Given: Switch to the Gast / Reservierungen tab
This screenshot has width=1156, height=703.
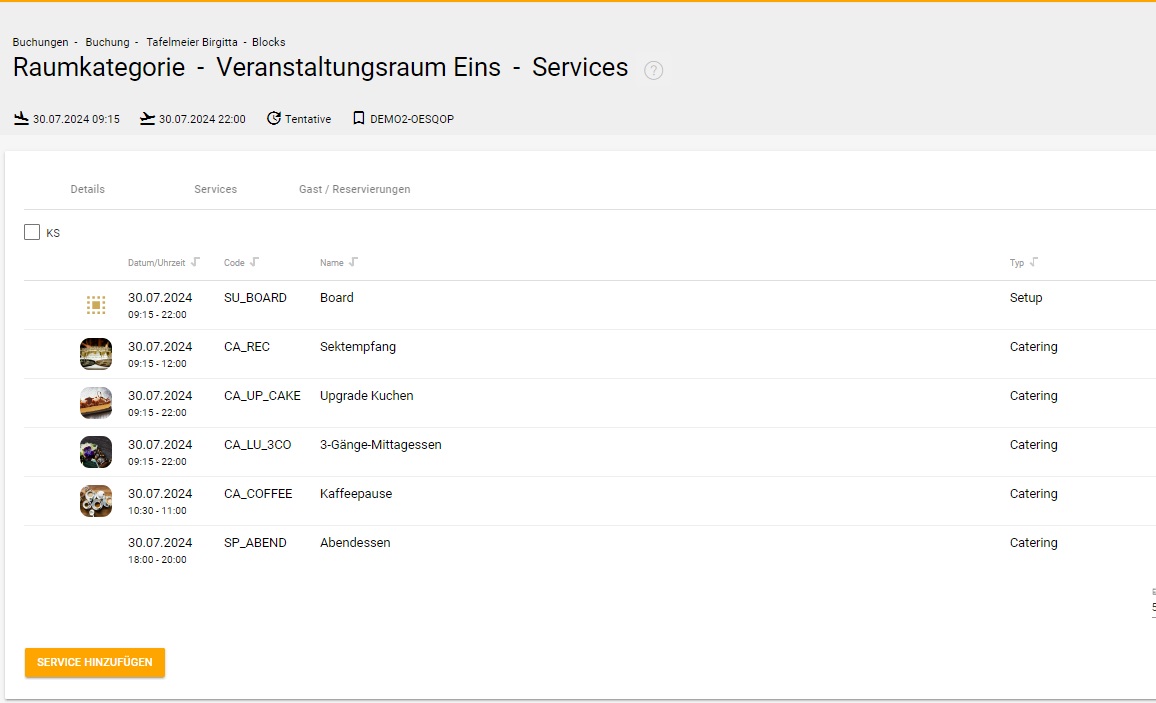Looking at the screenshot, I should 355,189.
